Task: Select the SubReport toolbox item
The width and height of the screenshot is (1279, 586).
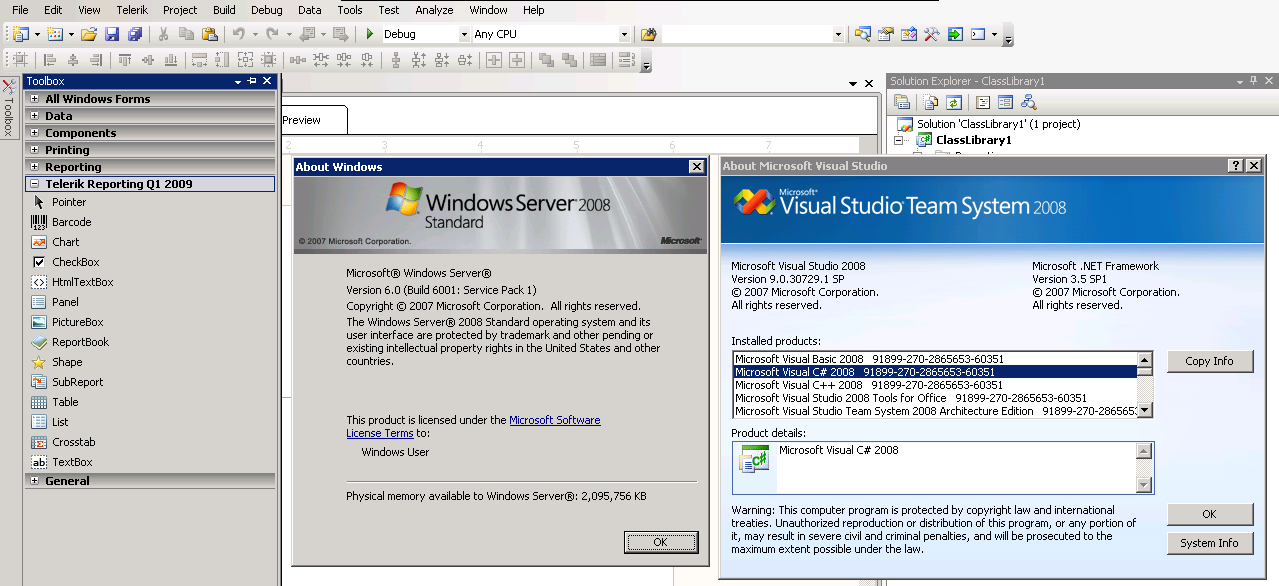Action: [150, 382]
